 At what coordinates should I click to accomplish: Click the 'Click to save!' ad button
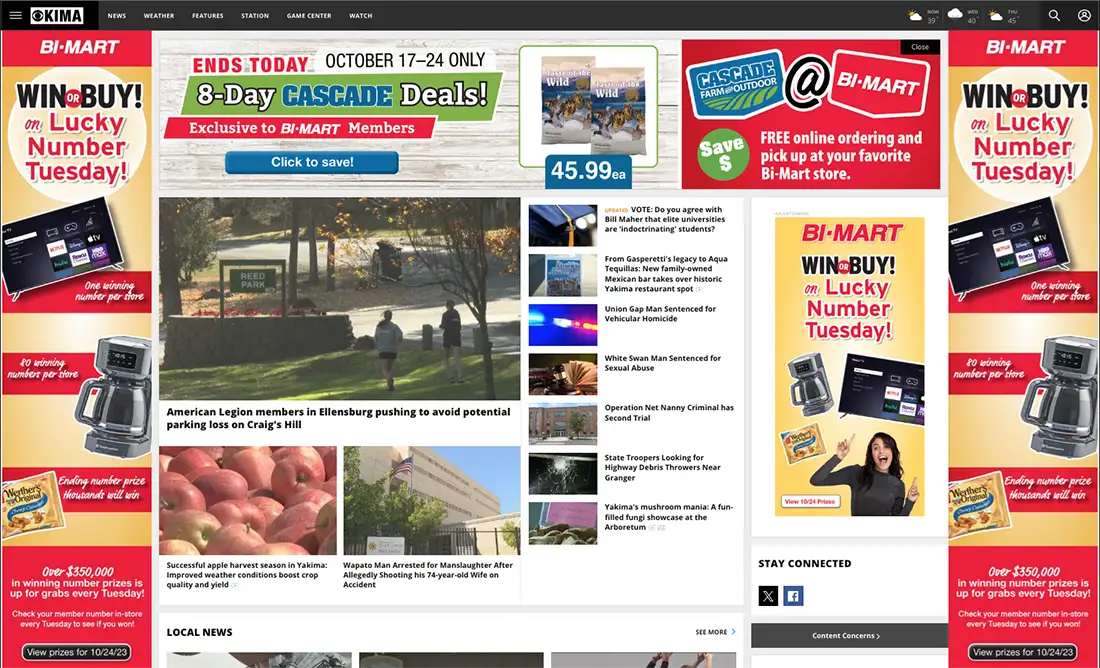tap(311, 162)
